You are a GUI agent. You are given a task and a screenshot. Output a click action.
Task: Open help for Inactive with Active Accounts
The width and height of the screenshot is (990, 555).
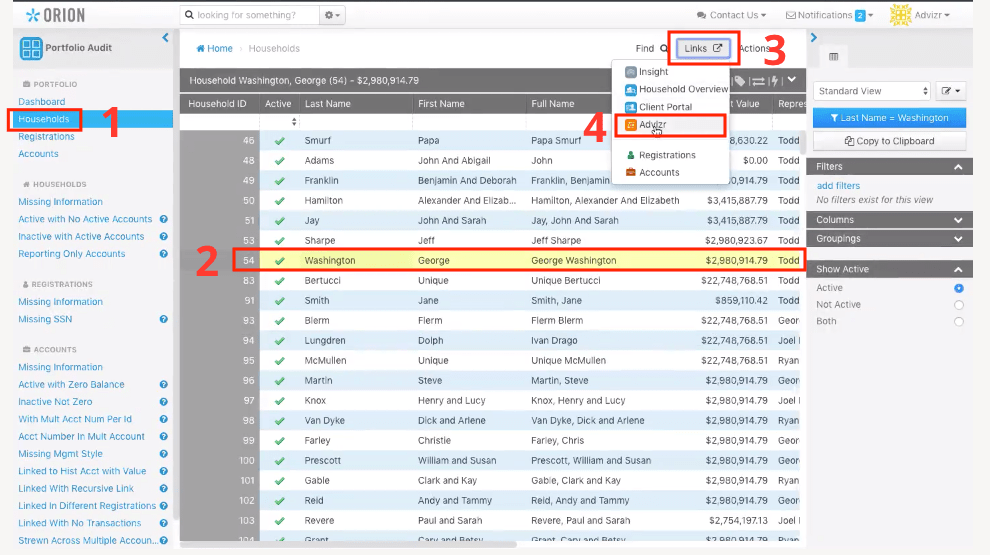164,236
